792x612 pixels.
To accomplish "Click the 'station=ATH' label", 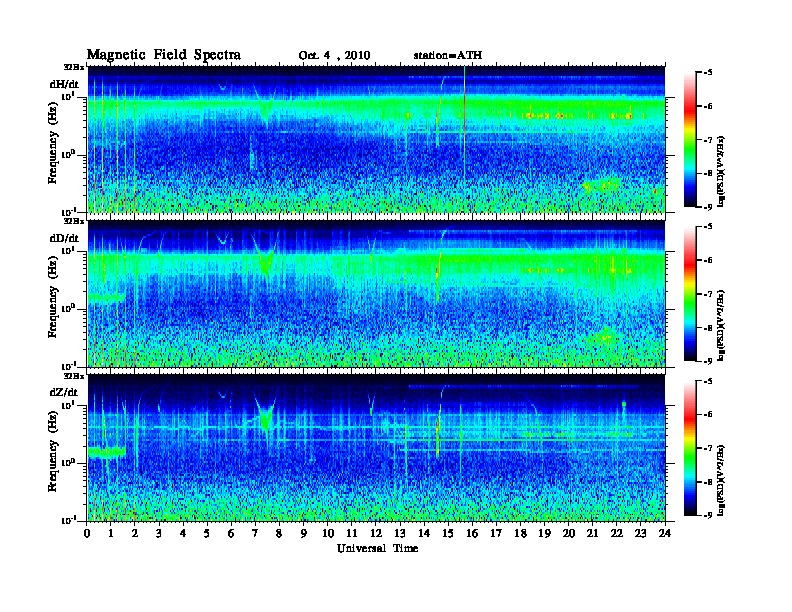I will click(x=448, y=55).
